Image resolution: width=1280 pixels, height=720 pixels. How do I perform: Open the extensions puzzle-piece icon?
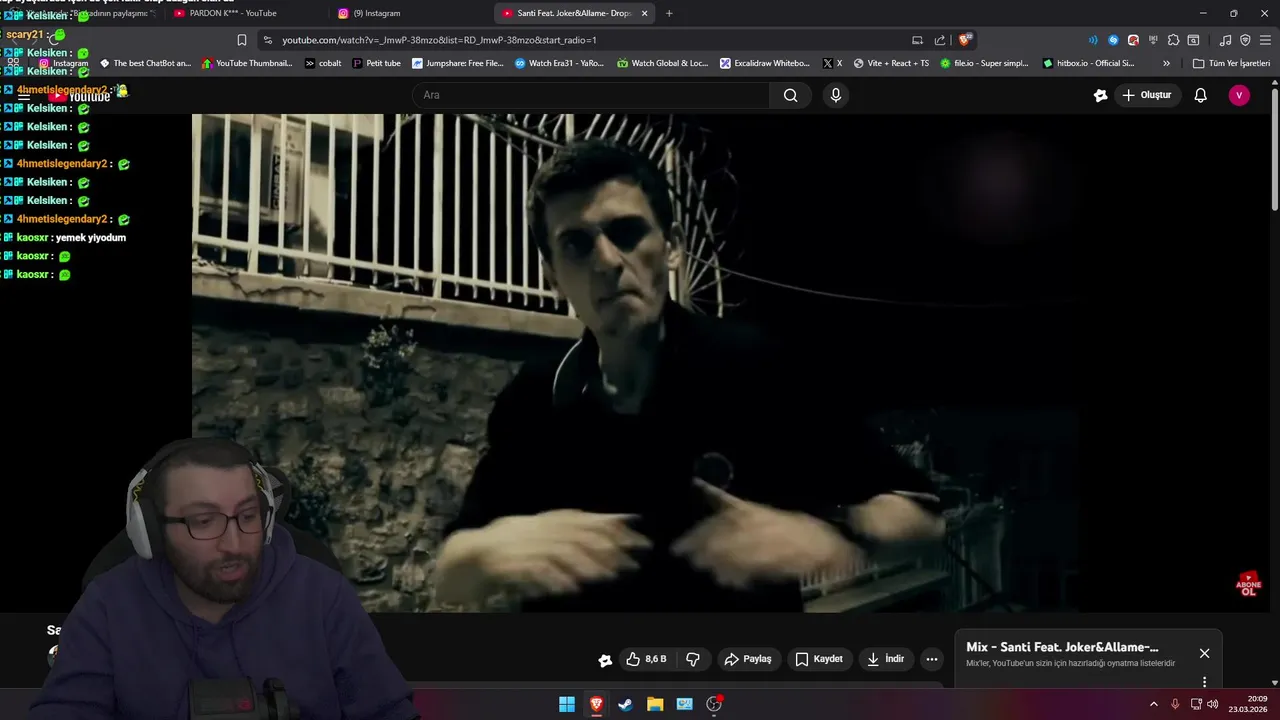pyautogui.click(x=1173, y=40)
